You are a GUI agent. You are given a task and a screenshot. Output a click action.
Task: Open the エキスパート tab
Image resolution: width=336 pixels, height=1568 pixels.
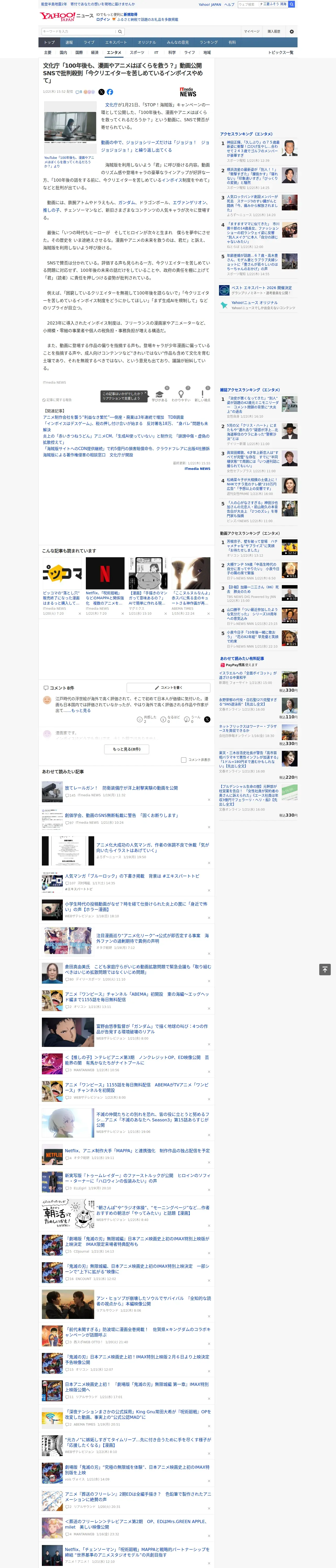click(116, 43)
